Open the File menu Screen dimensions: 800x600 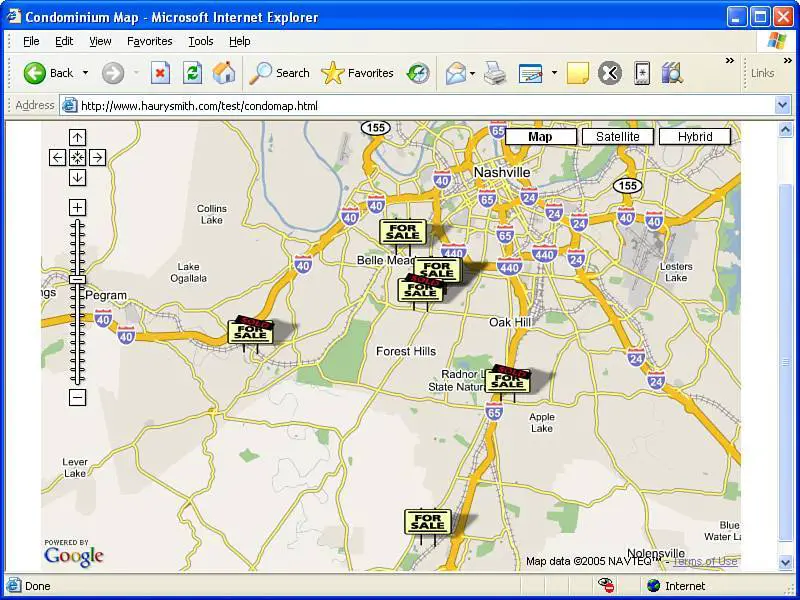coord(31,41)
